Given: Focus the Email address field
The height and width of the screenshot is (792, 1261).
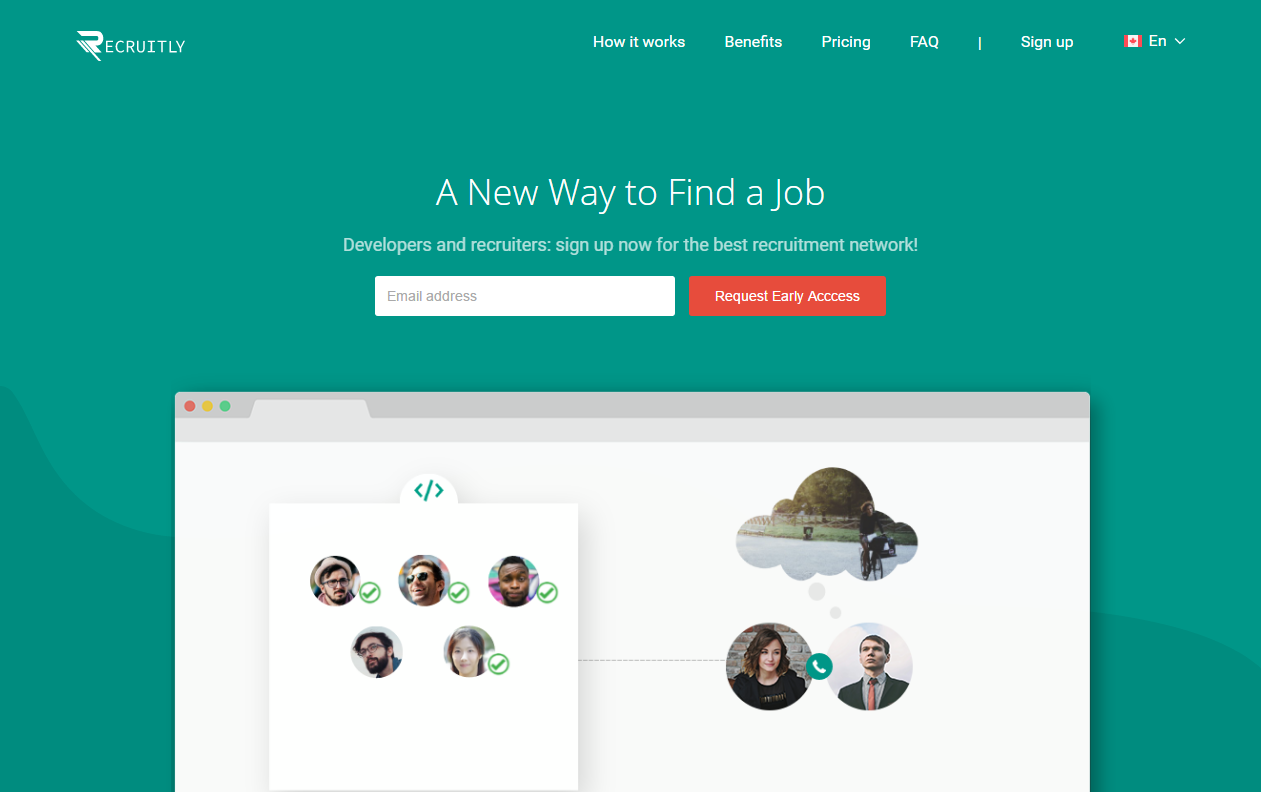Looking at the screenshot, I should (525, 296).
